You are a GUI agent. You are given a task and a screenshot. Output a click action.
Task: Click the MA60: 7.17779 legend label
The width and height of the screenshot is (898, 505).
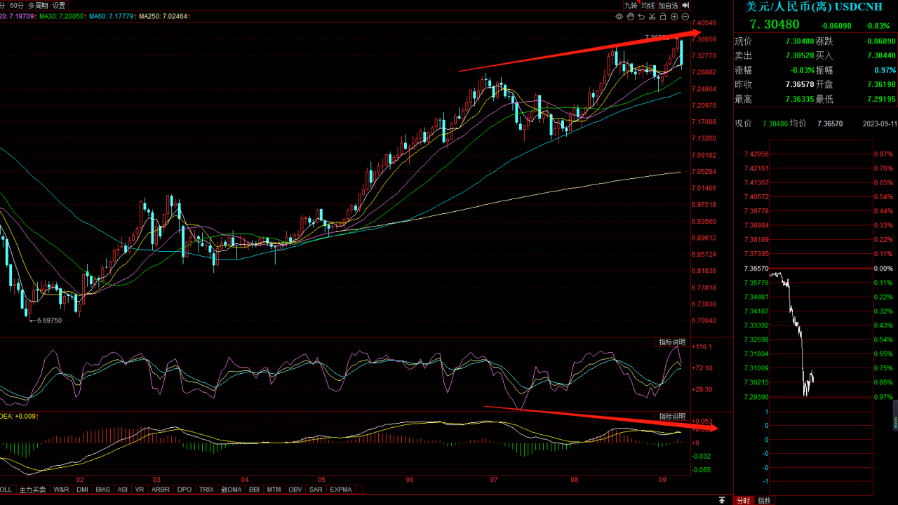tap(112, 16)
